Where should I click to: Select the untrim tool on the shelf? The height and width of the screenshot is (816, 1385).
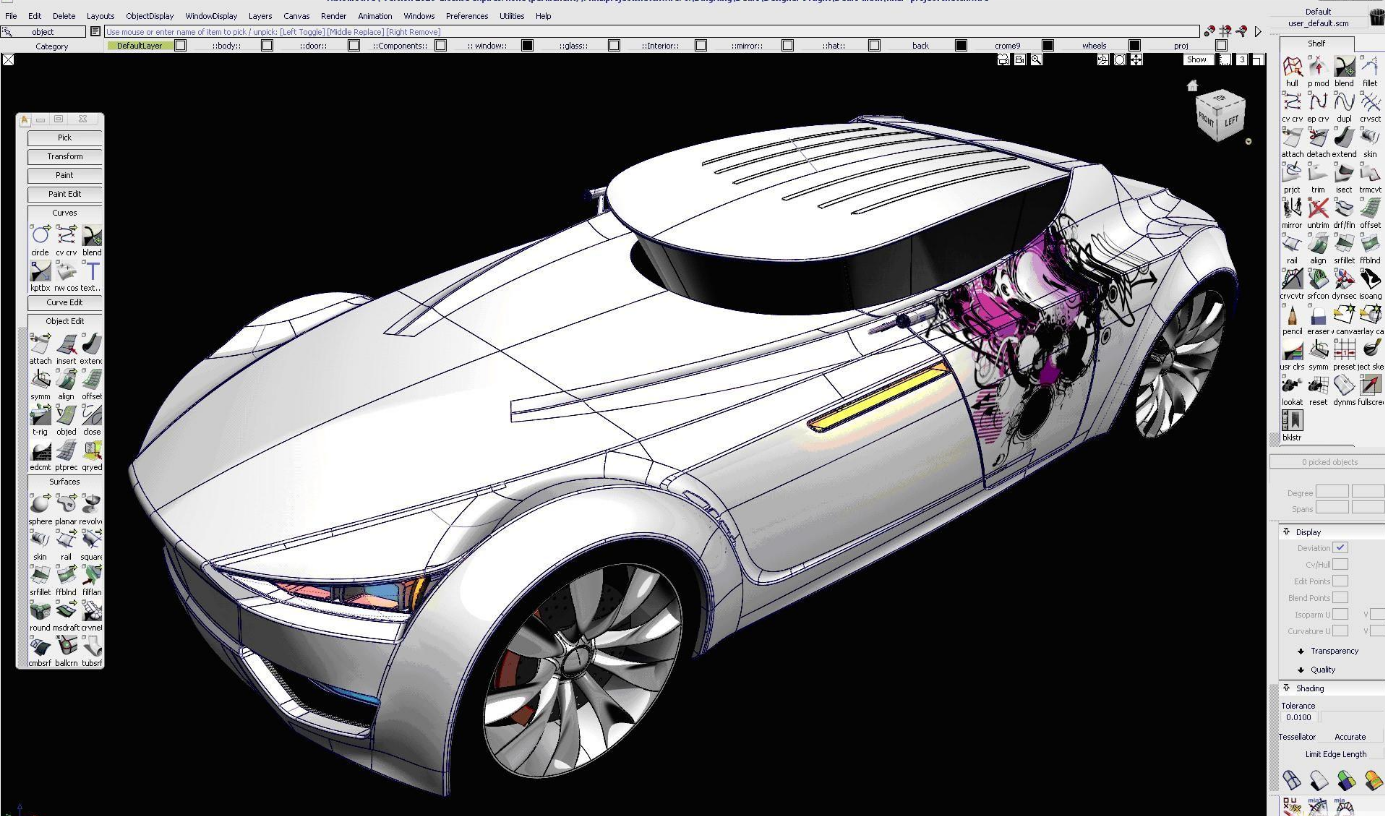[1318, 208]
